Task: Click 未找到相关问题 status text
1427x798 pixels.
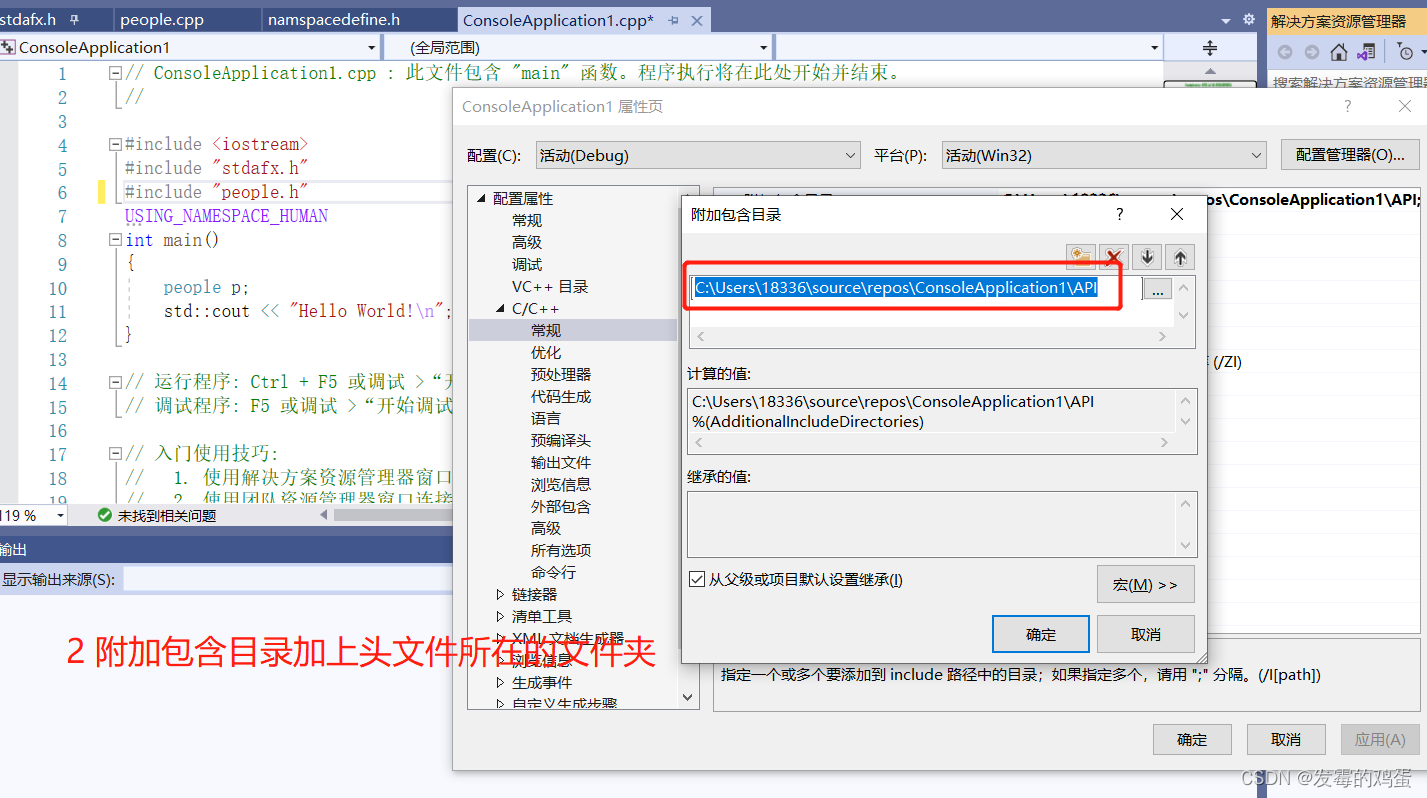Action: 167,515
